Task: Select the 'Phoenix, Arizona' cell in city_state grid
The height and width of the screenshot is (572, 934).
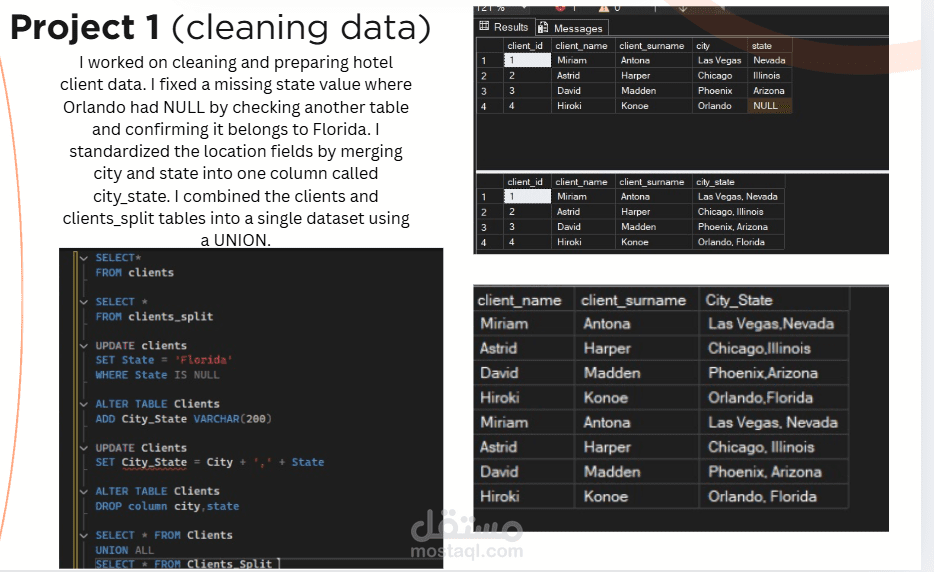Action: (738, 227)
